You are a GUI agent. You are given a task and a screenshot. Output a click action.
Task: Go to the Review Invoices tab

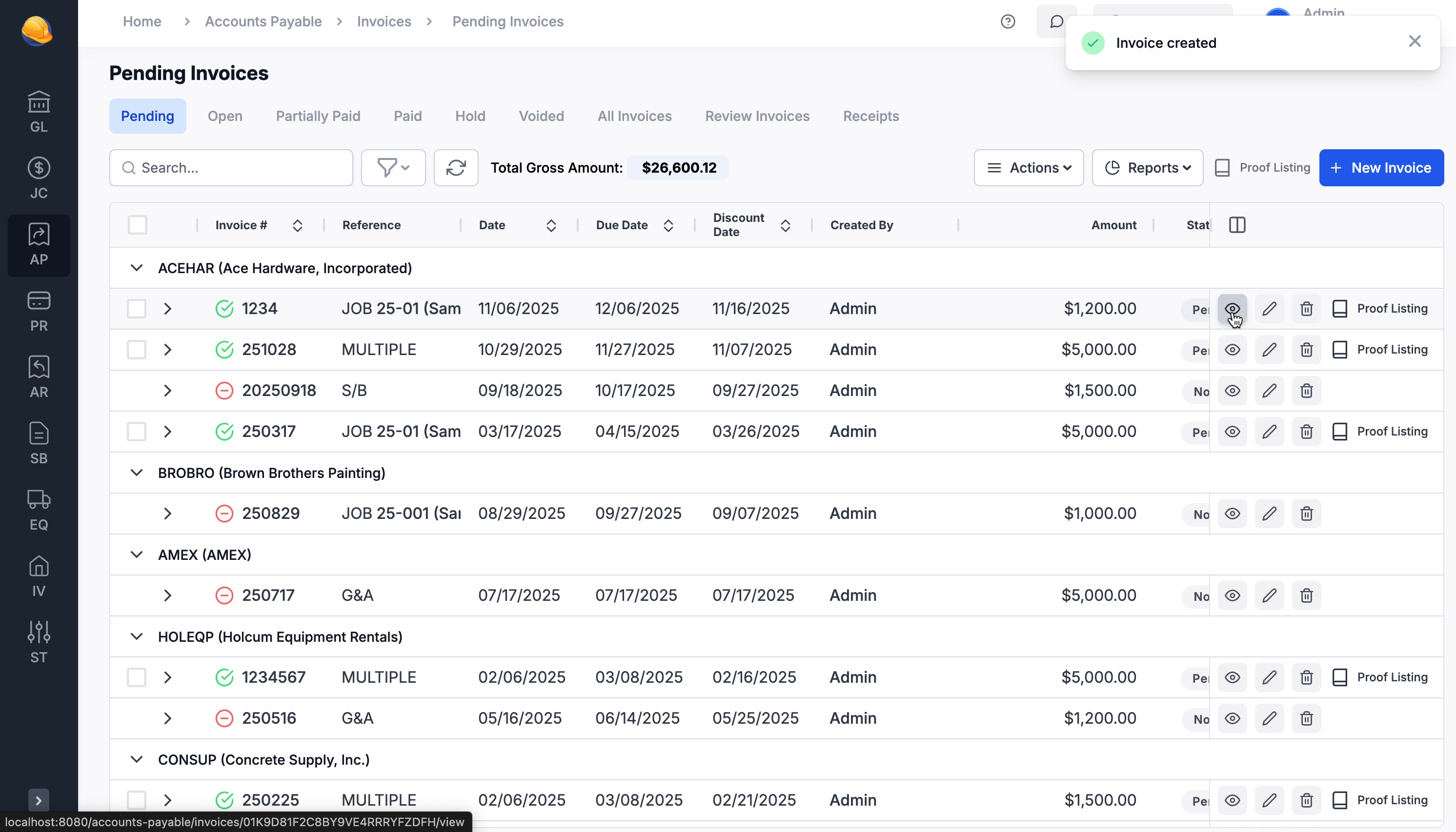click(x=757, y=116)
